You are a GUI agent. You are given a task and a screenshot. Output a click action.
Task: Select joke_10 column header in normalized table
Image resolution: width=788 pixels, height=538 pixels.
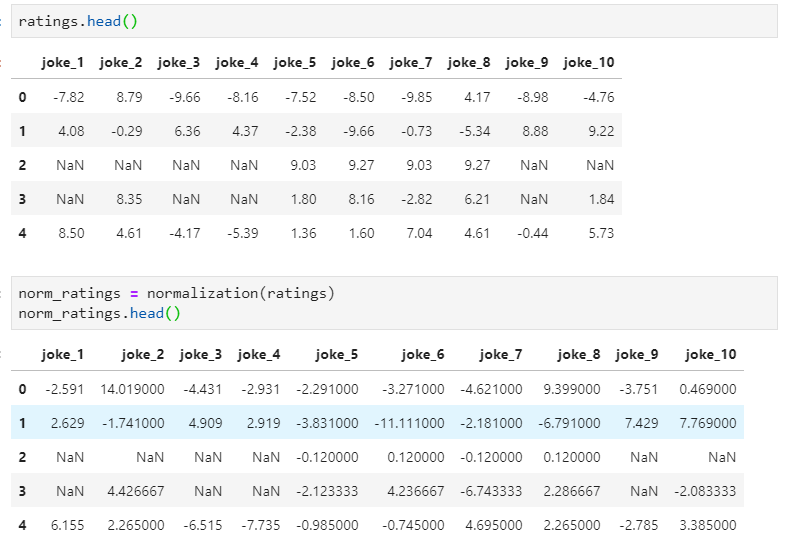[710, 354]
